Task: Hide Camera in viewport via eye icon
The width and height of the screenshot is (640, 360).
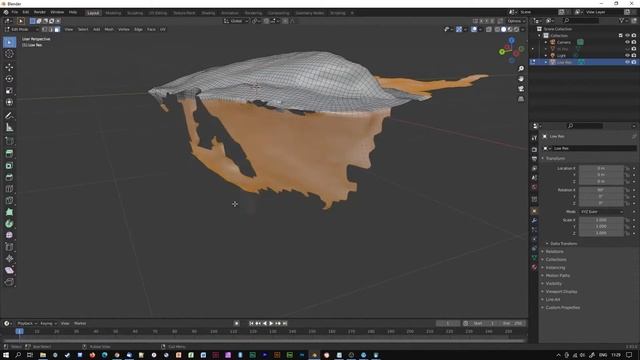Action: [x=627, y=42]
